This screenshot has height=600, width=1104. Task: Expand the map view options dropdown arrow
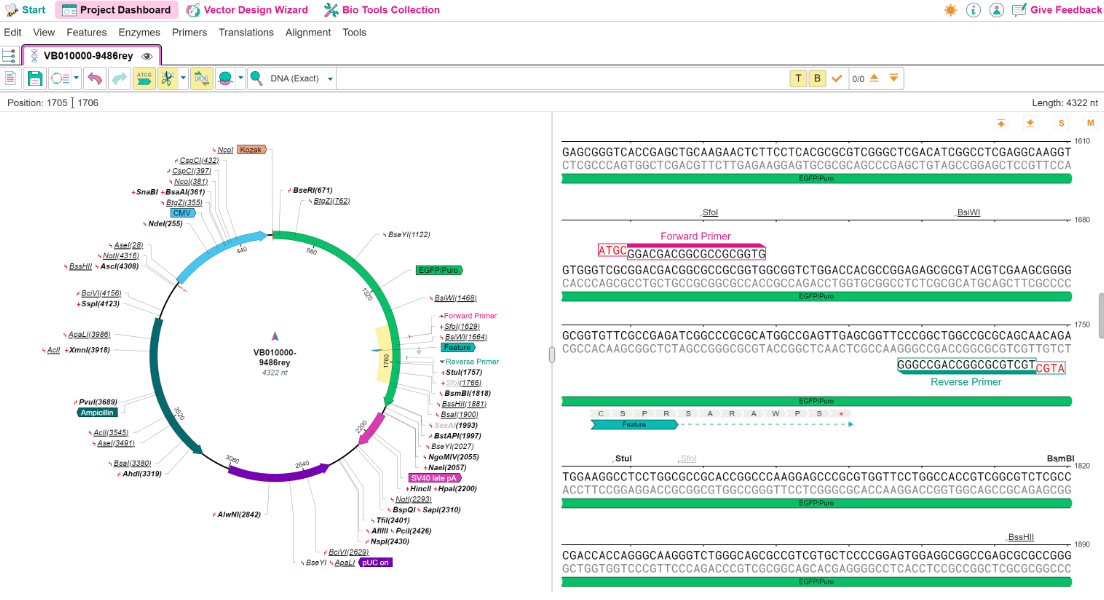(76, 79)
